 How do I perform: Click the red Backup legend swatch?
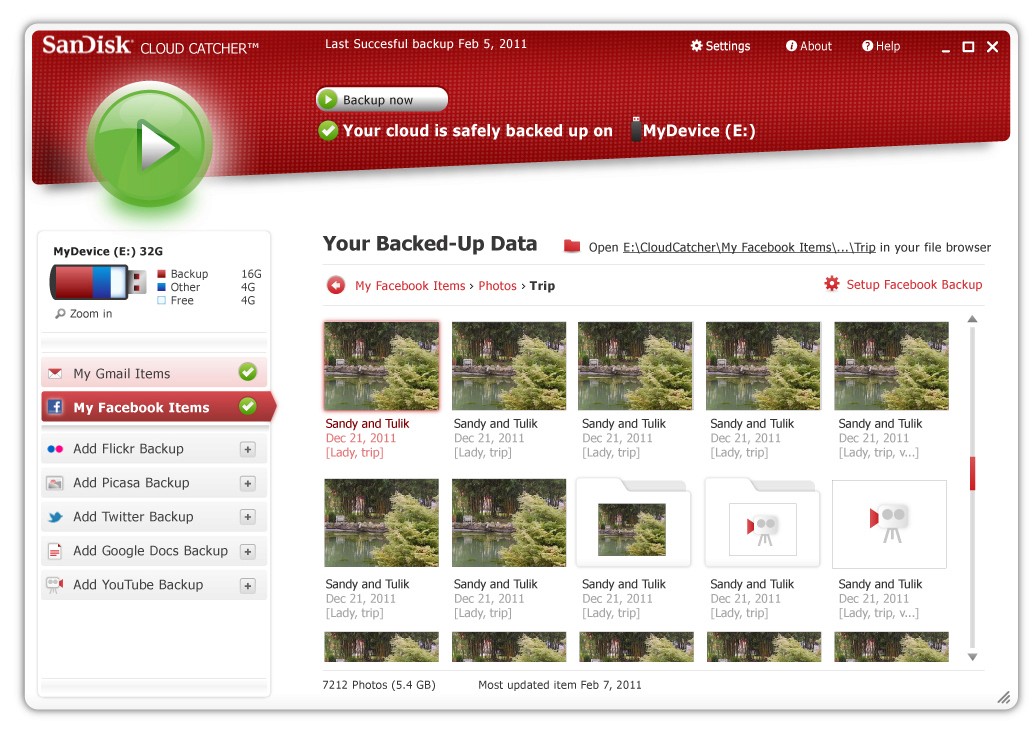pyautogui.click(x=161, y=274)
